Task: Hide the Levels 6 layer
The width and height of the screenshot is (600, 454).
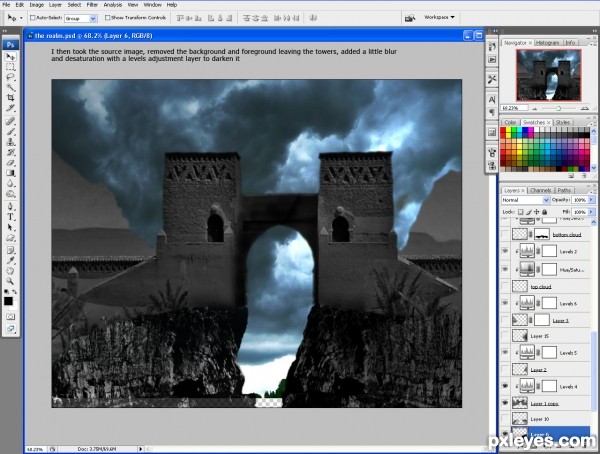Action: coord(505,303)
